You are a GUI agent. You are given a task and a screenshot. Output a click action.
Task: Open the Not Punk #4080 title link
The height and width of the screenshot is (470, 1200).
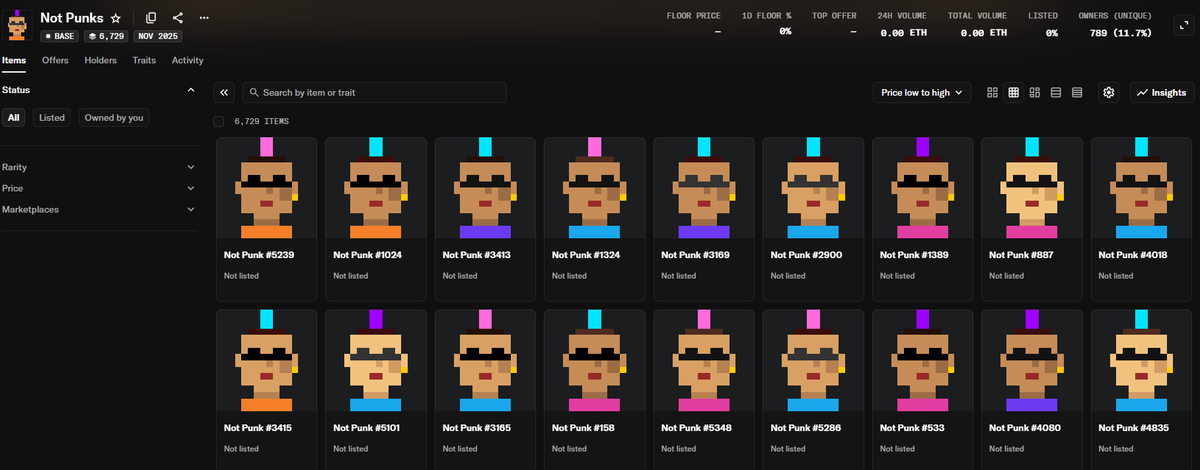pyautogui.click(x=1024, y=428)
